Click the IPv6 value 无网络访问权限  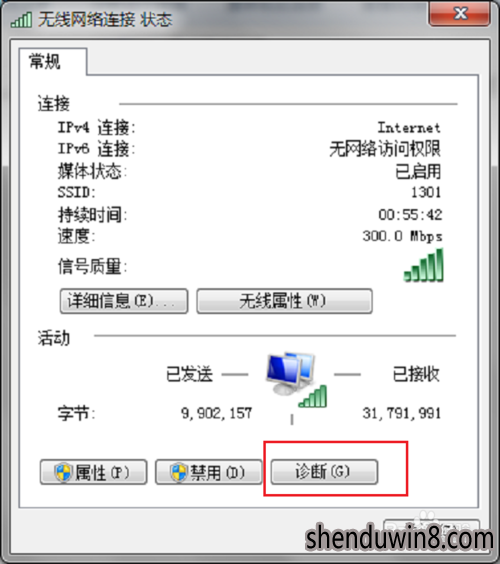pos(385,149)
